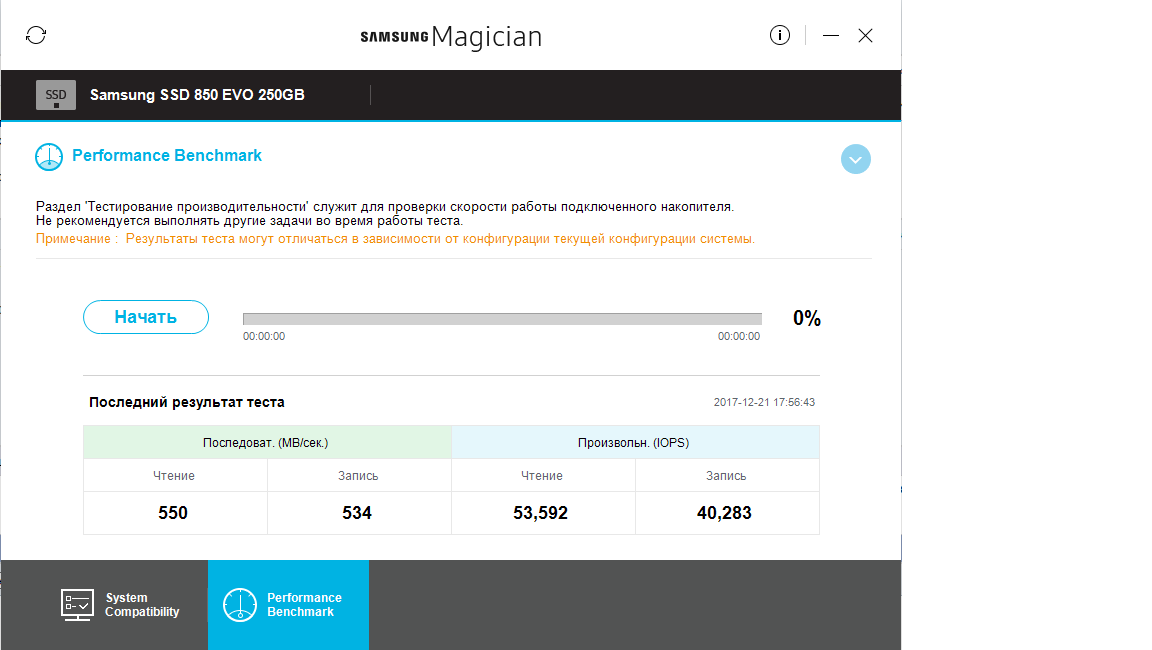Select the Samsung SSD 850 EVO 250GB drive name
Viewport: 1152px width, 650px height.
197,96
